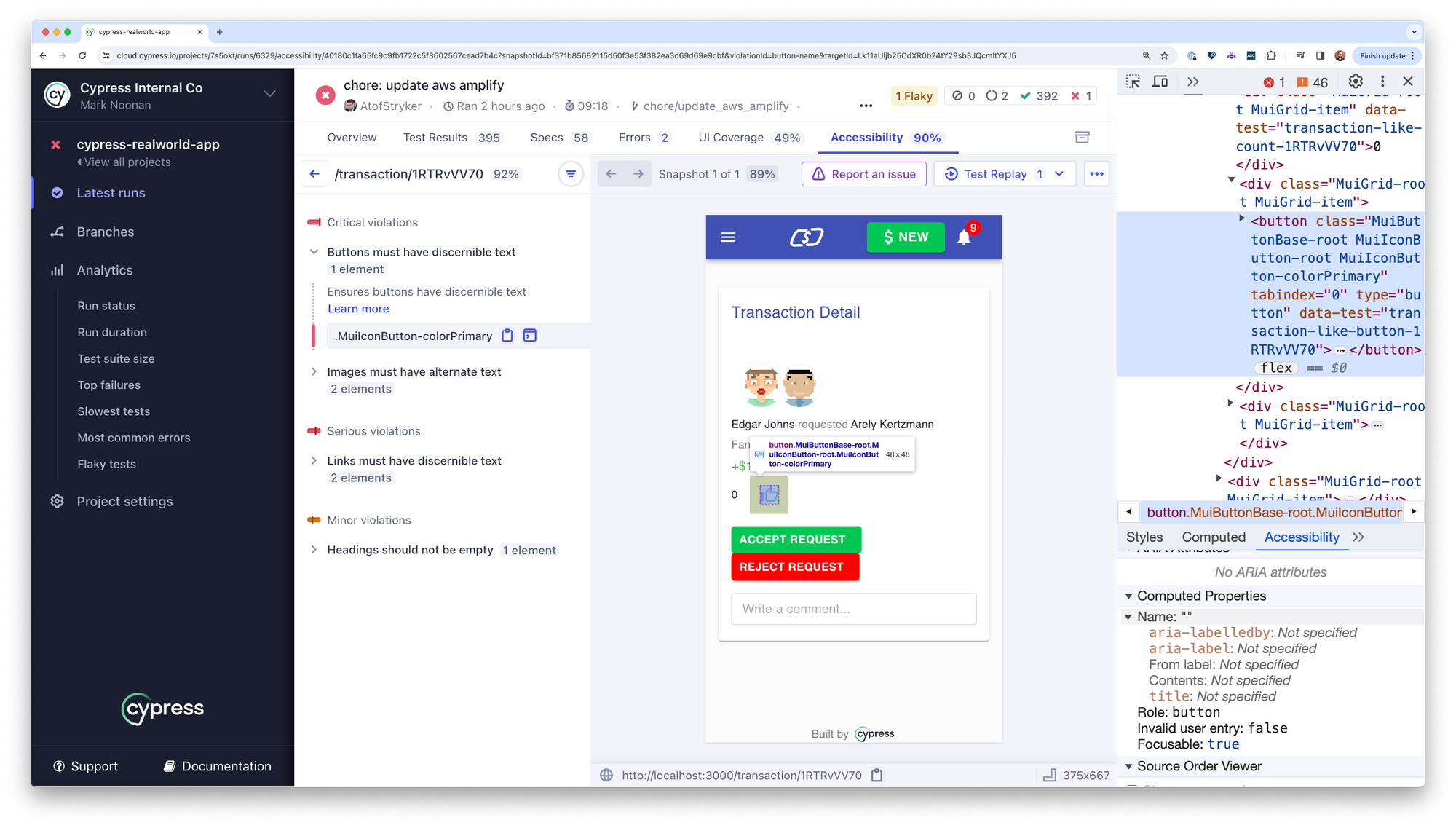Toggle the ARIA Attributes section visibility
Viewport: 1456px width, 828px height.
click(1131, 554)
